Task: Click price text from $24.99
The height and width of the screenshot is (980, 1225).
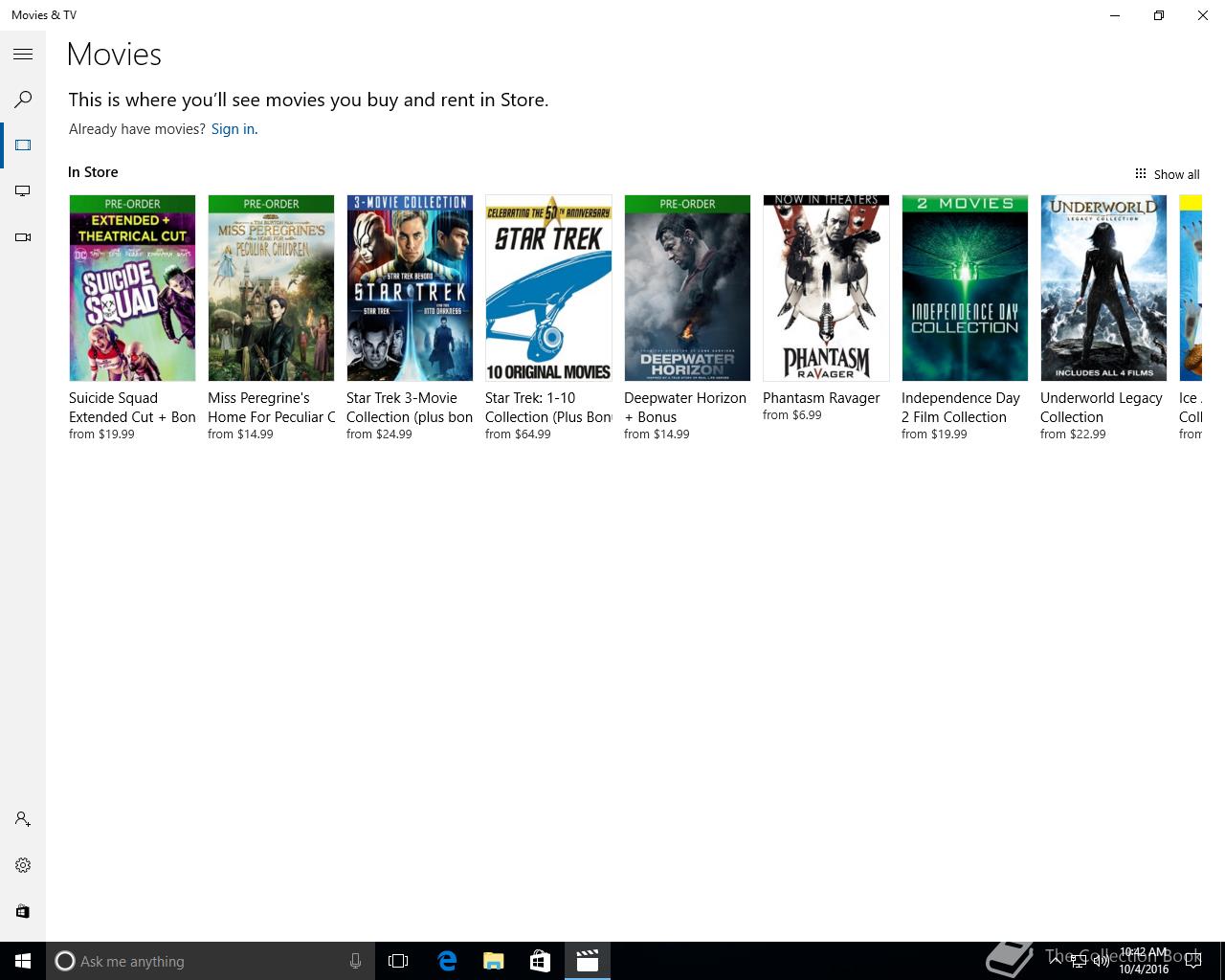Action: click(379, 434)
